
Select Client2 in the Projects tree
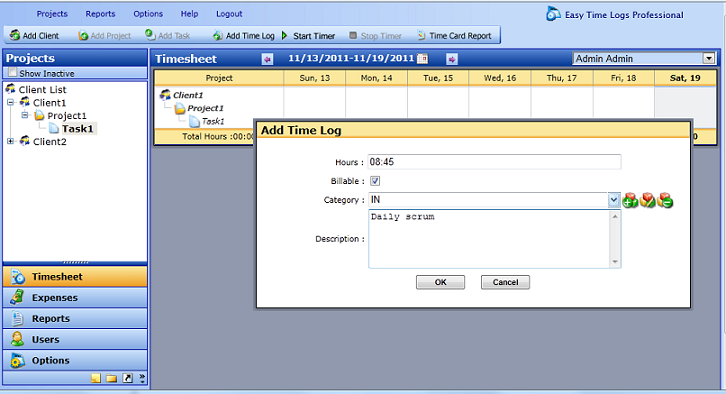(x=50, y=142)
